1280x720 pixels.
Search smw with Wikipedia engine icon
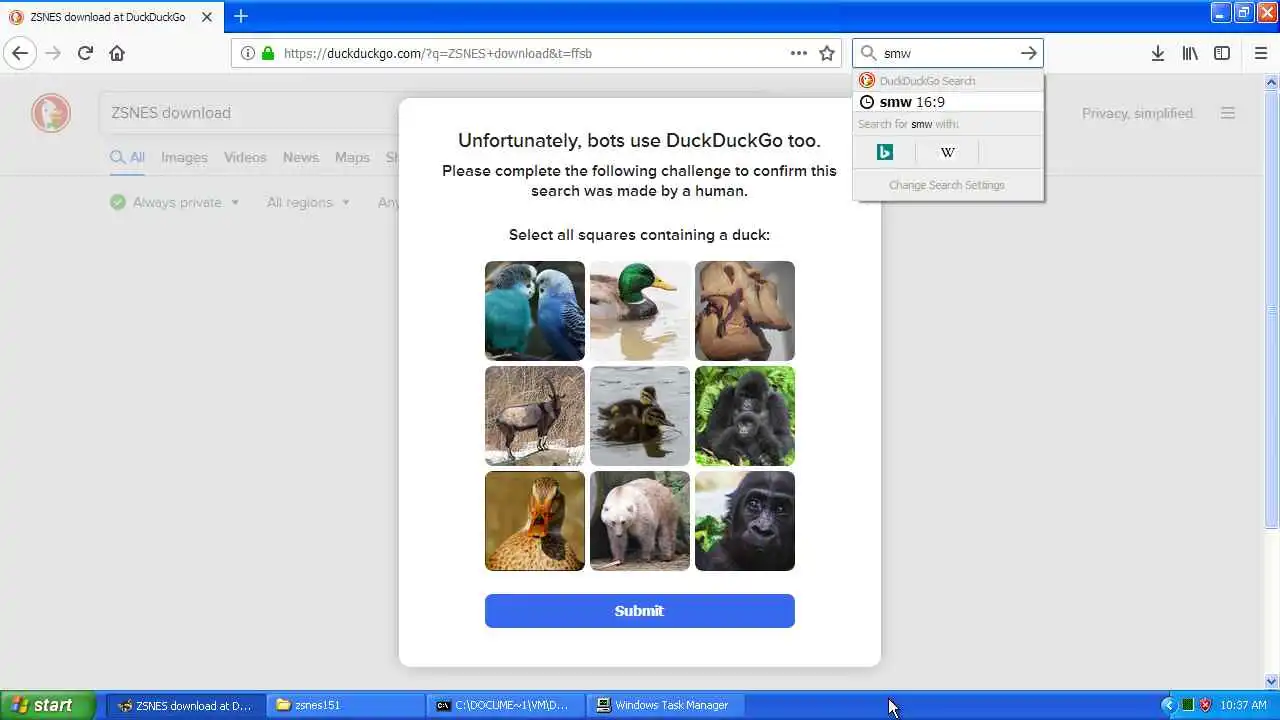[x=947, y=152]
